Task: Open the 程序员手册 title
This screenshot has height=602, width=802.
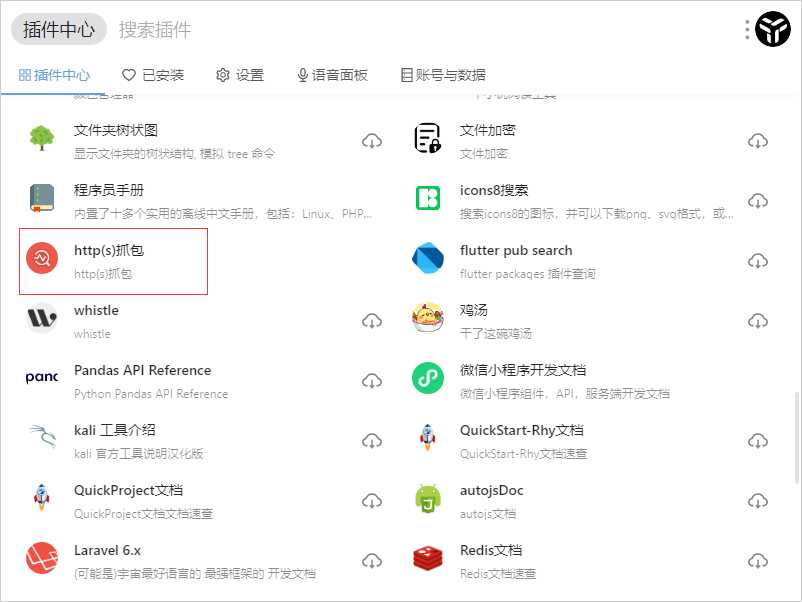Action: [109, 190]
